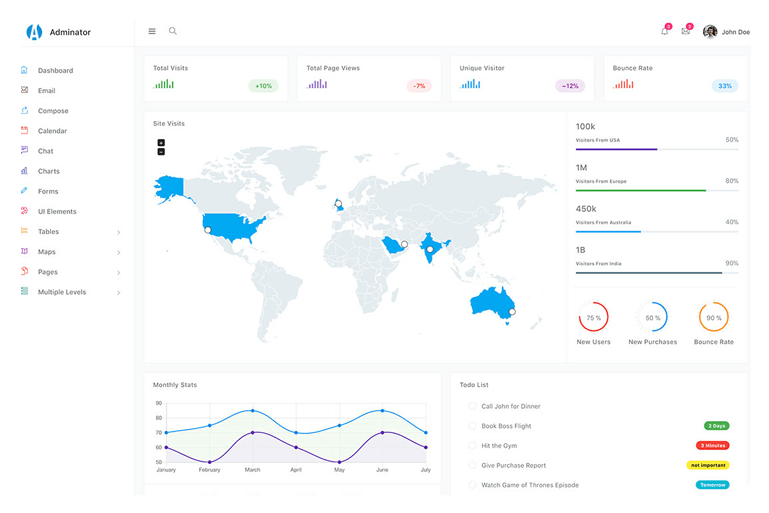Image resolution: width=769 pixels, height=513 pixels.
Task: Open the mail envelope icon in header
Action: [x=685, y=31]
